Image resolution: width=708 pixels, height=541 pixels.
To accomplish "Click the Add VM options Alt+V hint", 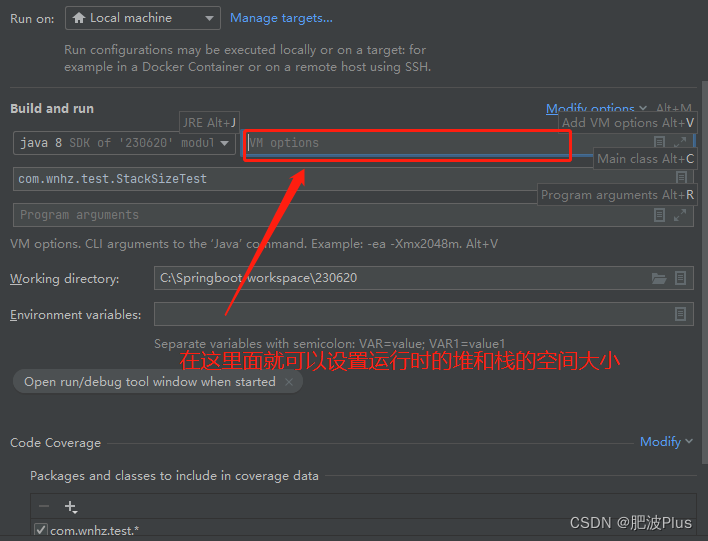I will pyautogui.click(x=628, y=123).
